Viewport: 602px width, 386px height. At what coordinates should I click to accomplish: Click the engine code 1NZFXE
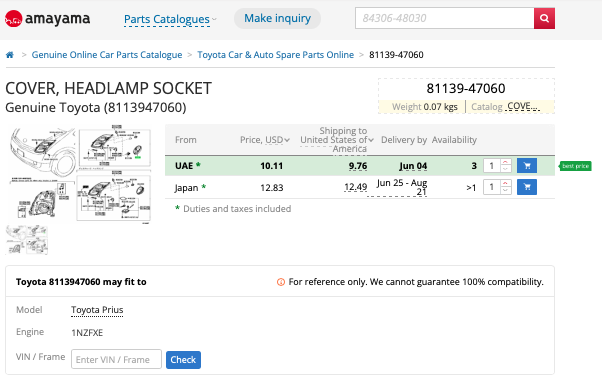(x=87, y=333)
